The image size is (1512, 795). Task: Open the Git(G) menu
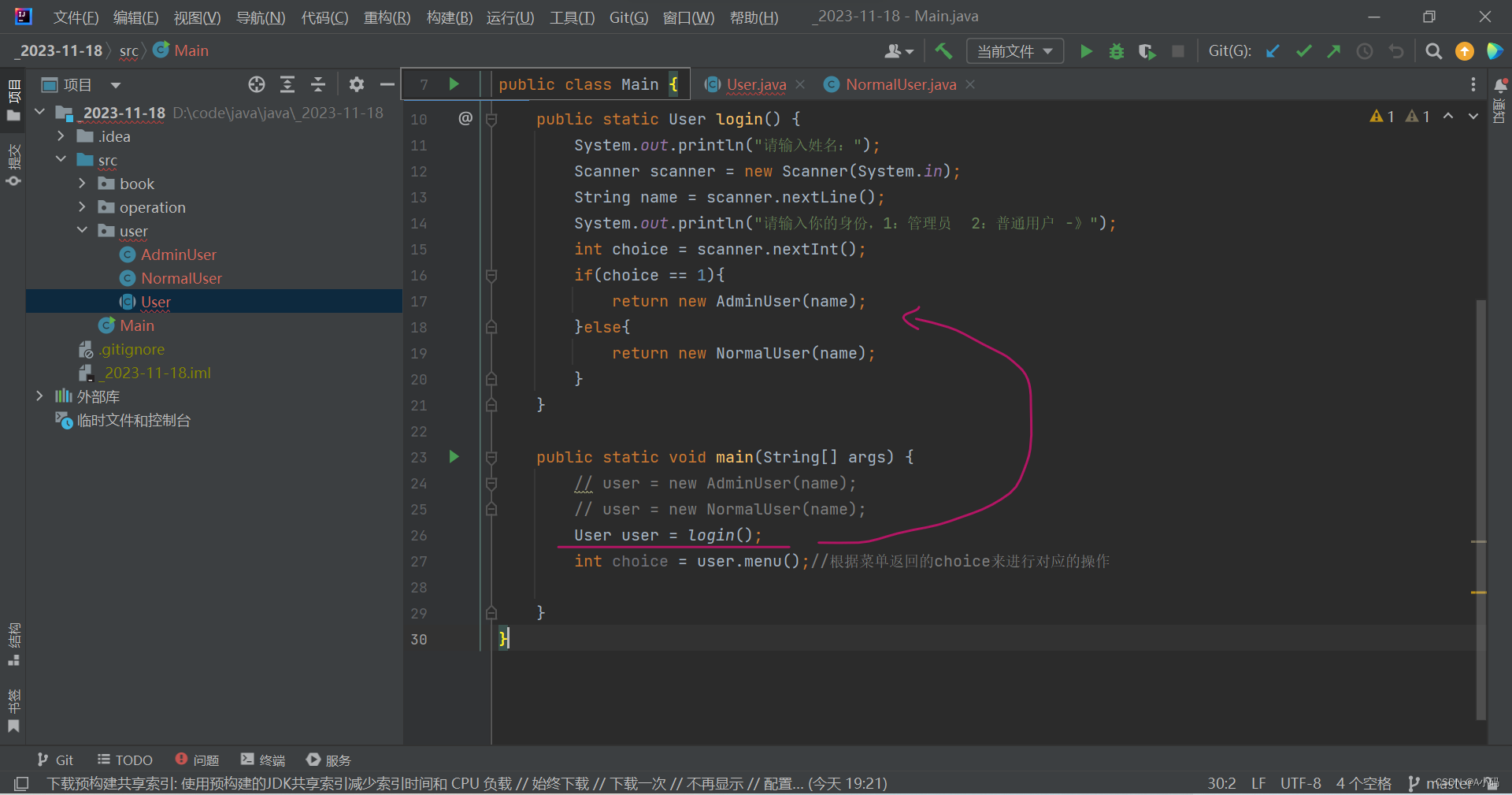coord(628,17)
